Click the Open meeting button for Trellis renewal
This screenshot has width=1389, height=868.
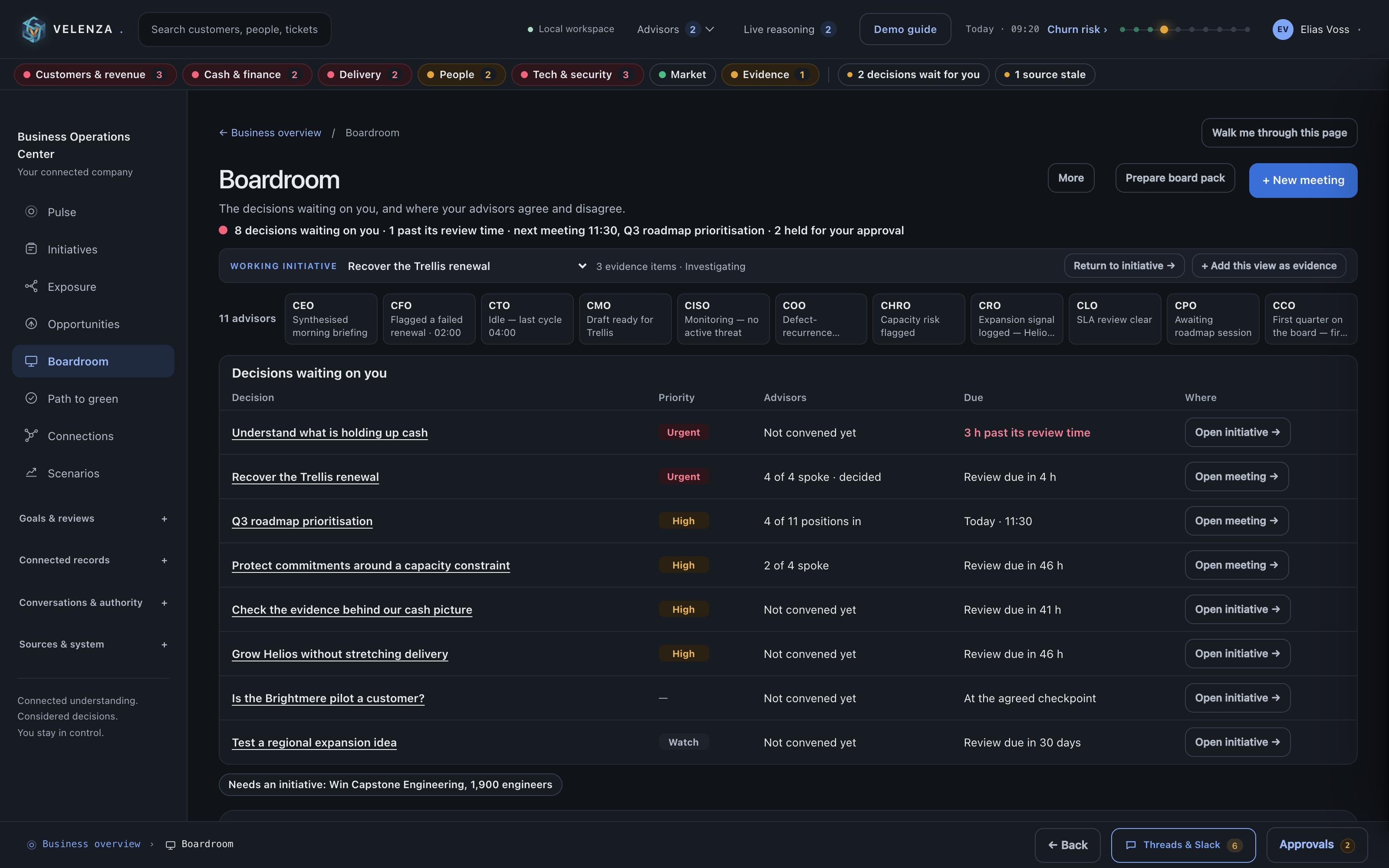[x=1236, y=477]
